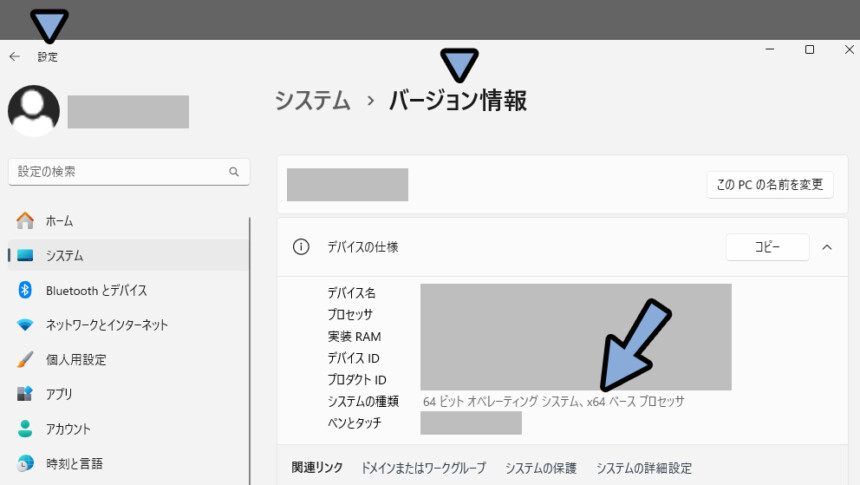Click the 個人用設定 paintbrush icon
The width and height of the screenshot is (860, 485).
coord(25,359)
